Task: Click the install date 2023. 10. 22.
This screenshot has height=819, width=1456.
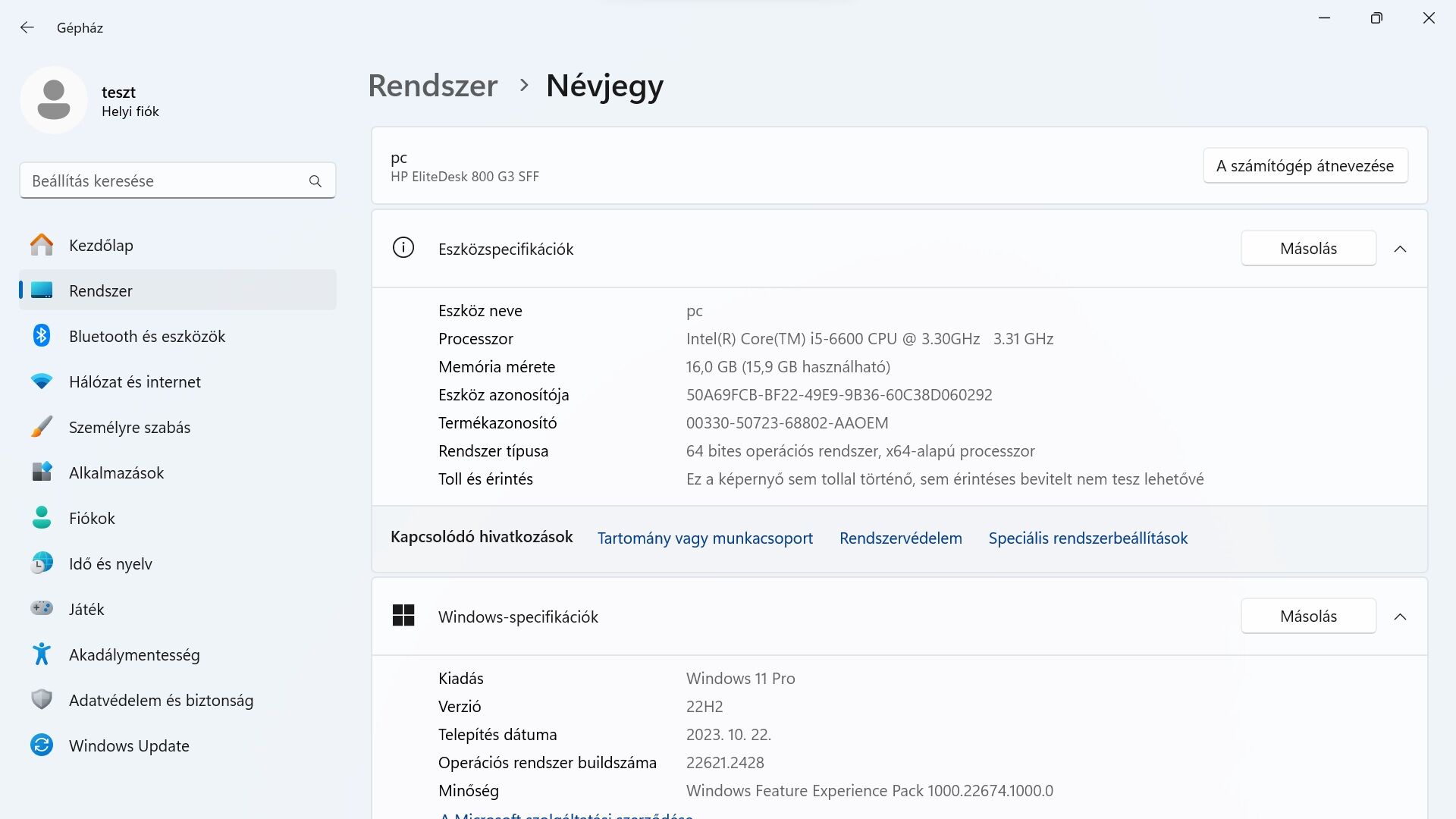Action: coord(728,735)
